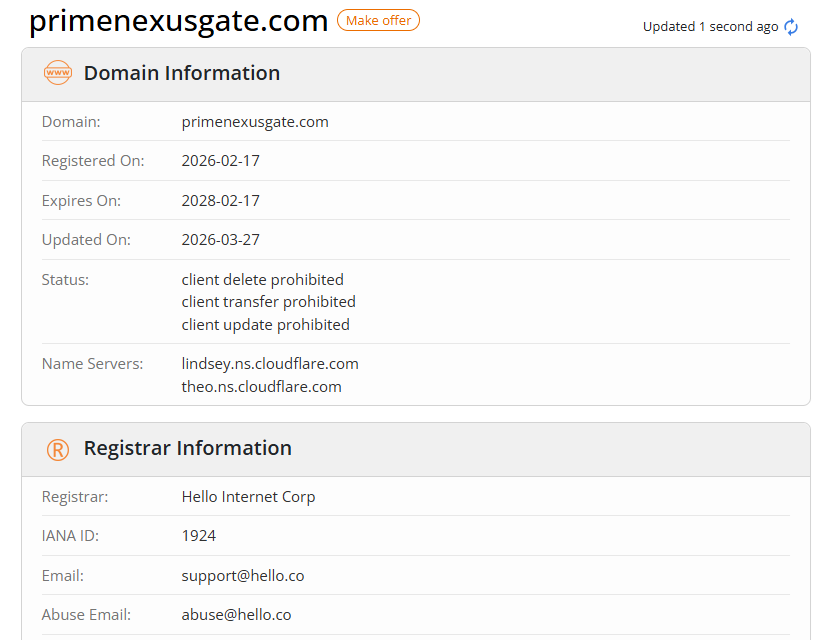This screenshot has width=825, height=640.
Task: Click the abuse@hello.co email
Action: (236, 615)
